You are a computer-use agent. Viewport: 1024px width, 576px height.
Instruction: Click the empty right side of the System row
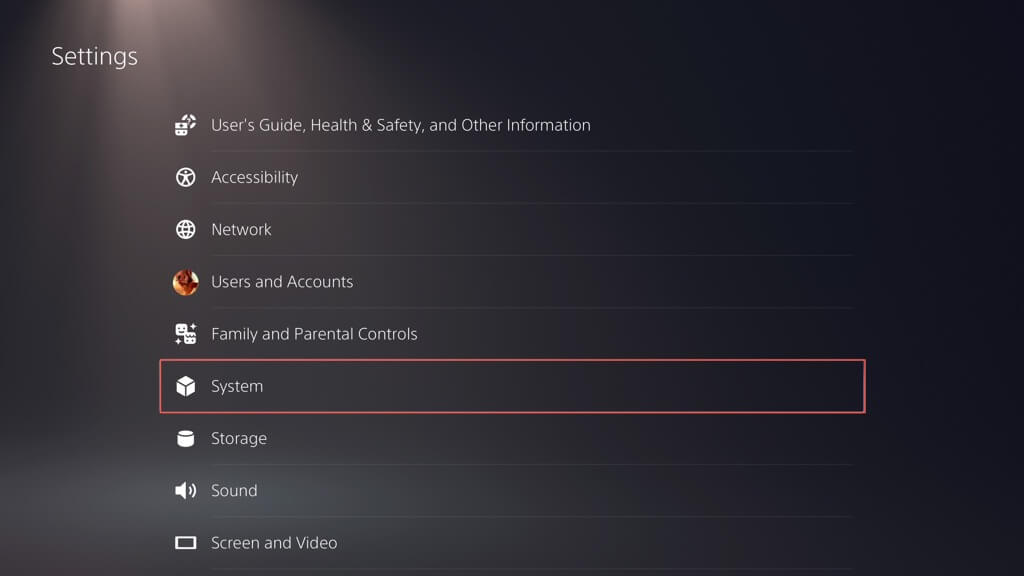[700, 386]
